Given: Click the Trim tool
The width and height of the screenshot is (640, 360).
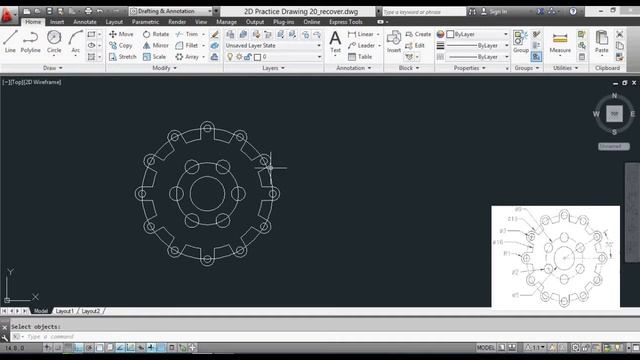Looking at the screenshot, I should tap(187, 34).
